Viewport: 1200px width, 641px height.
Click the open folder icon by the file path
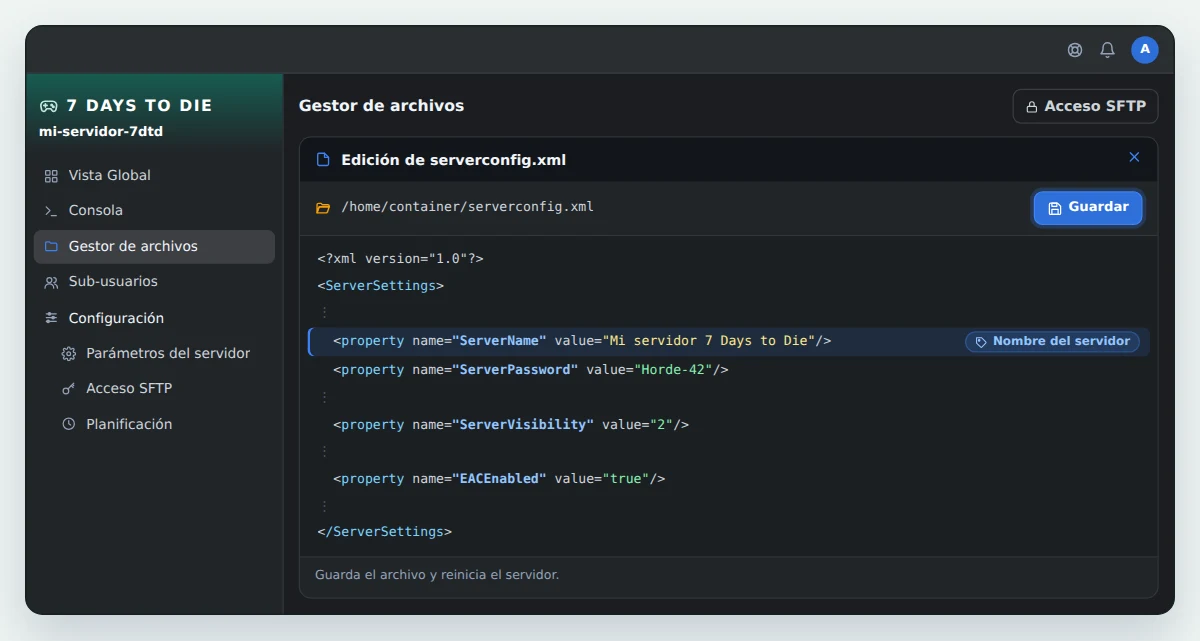(x=323, y=208)
